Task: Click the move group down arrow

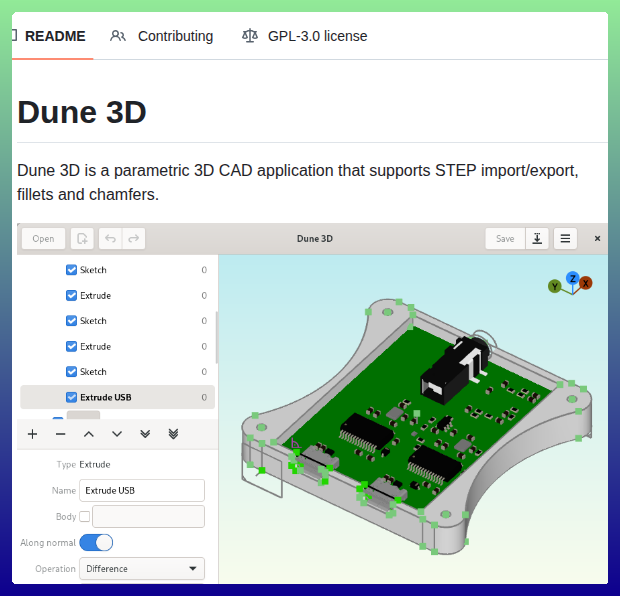Action: (117, 434)
